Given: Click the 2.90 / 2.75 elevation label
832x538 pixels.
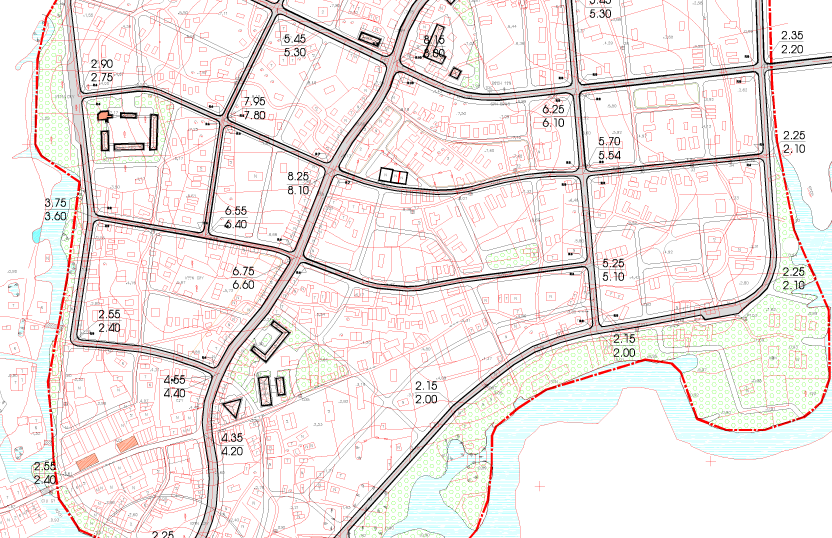Looking at the screenshot, I should [x=102, y=70].
